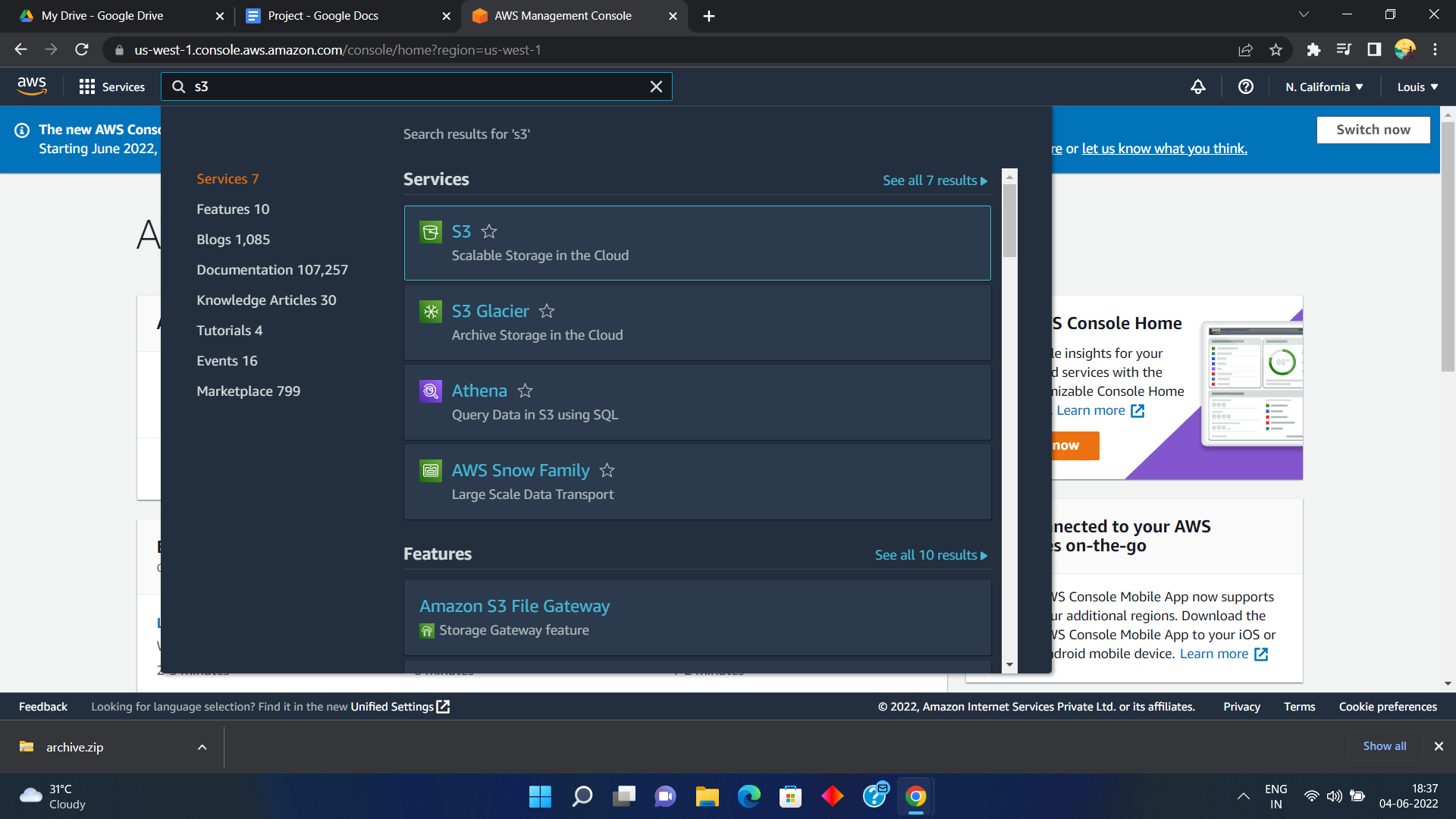Click into the s3 search field
Viewport: 1456px width, 819px height.
pos(417,86)
